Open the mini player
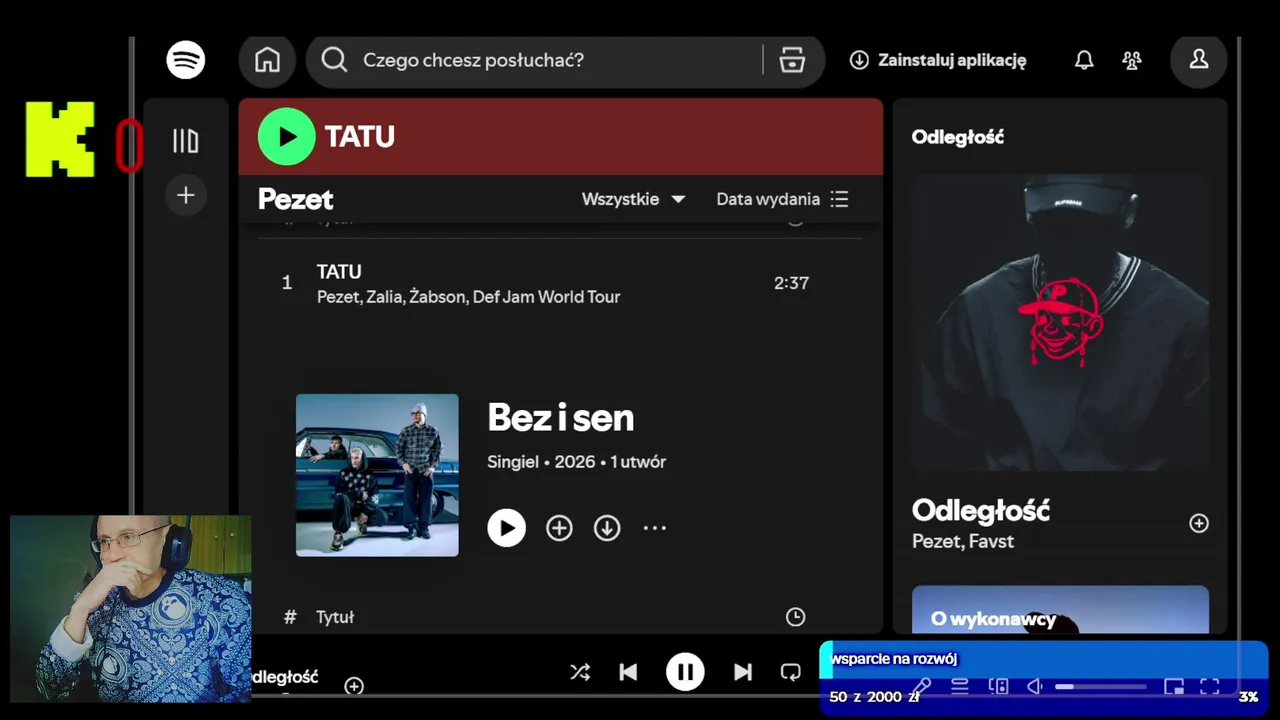The width and height of the screenshot is (1280, 720). click(x=1174, y=686)
